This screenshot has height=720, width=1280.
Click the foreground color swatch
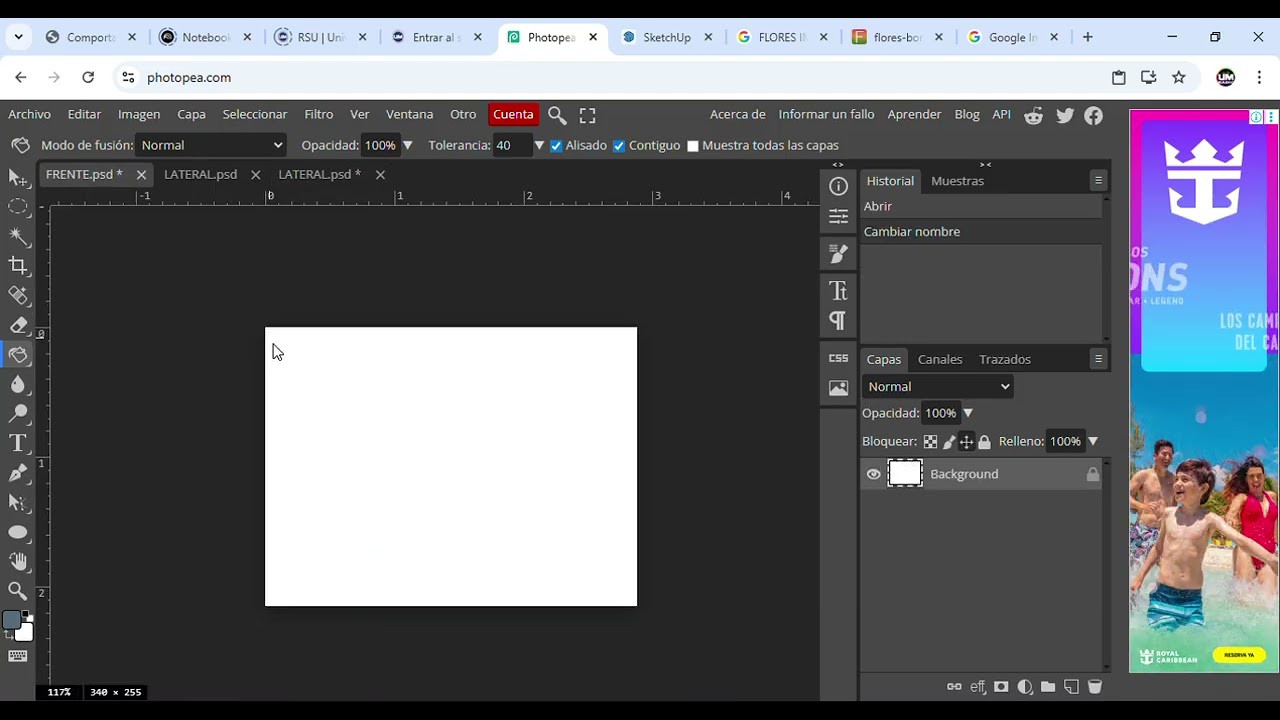[x=11, y=621]
